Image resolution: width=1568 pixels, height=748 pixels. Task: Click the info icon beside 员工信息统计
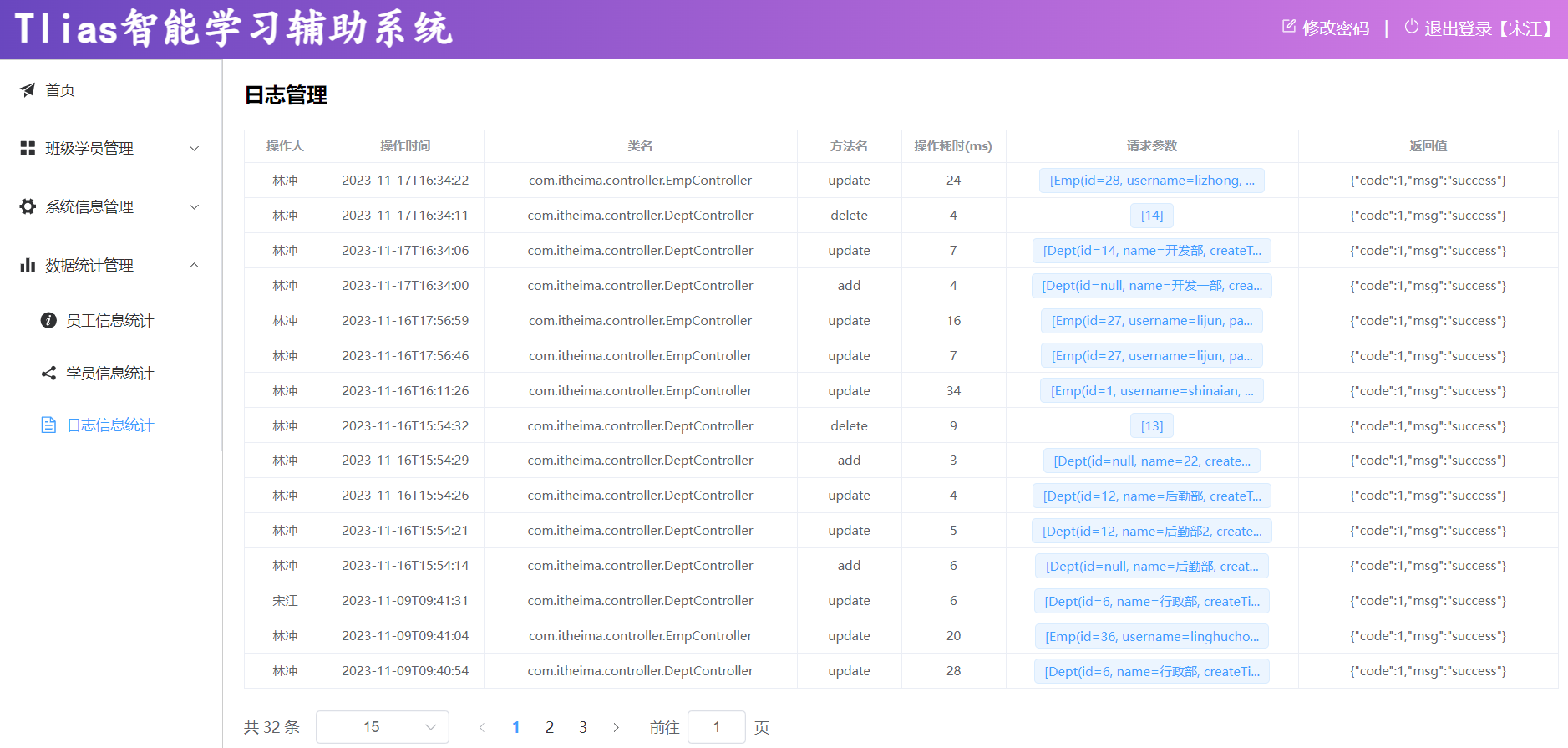(48, 321)
